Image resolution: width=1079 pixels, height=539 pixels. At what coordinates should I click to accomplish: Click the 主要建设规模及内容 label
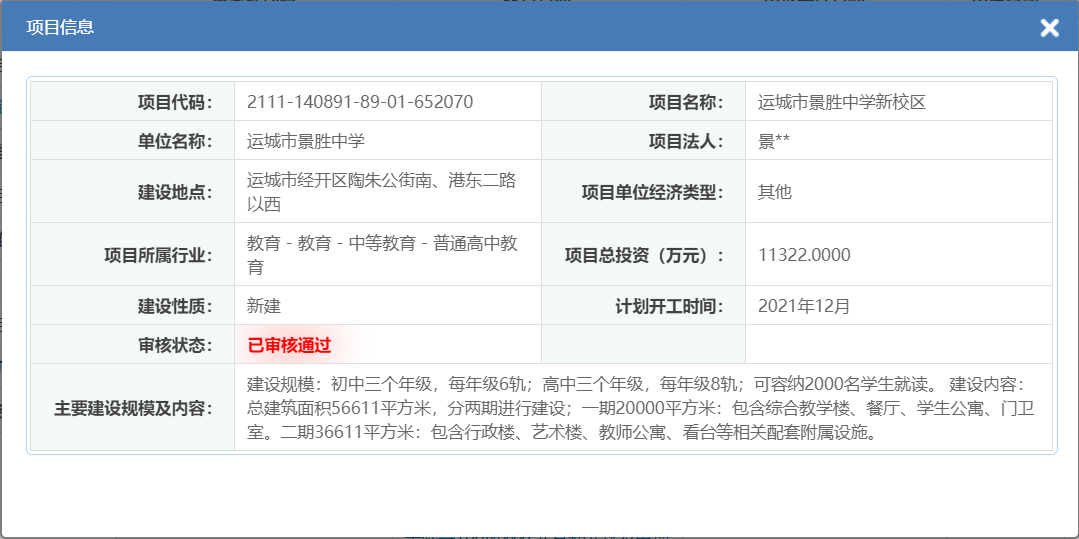(x=133, y=408)
